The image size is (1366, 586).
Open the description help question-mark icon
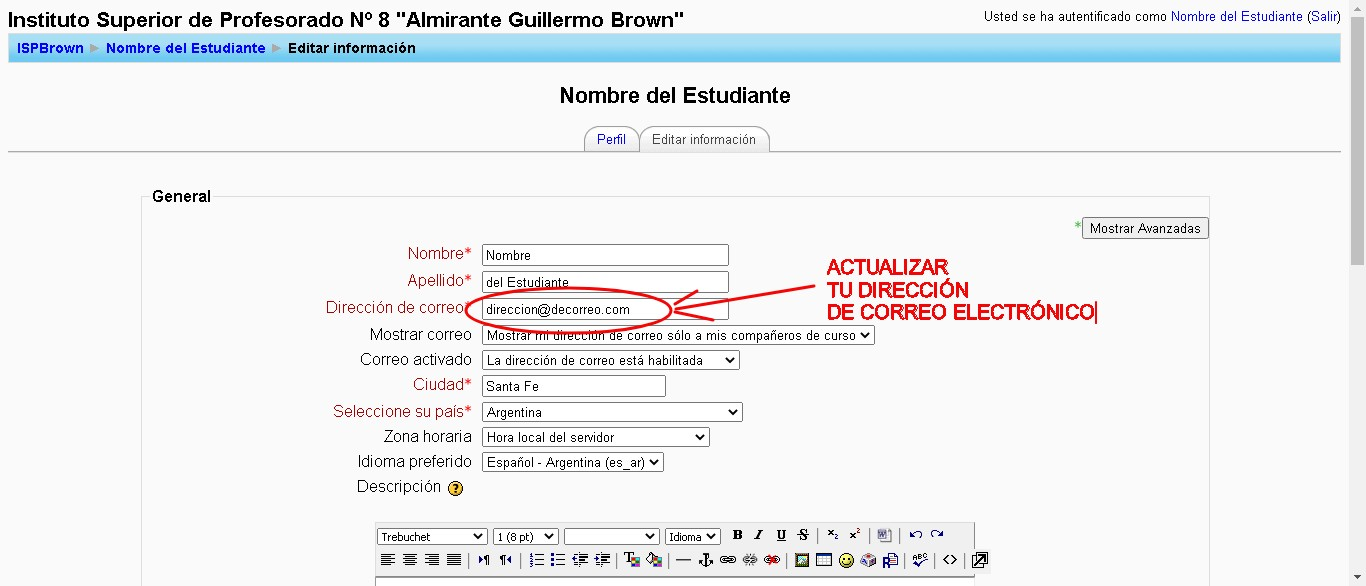pos(456,489)
